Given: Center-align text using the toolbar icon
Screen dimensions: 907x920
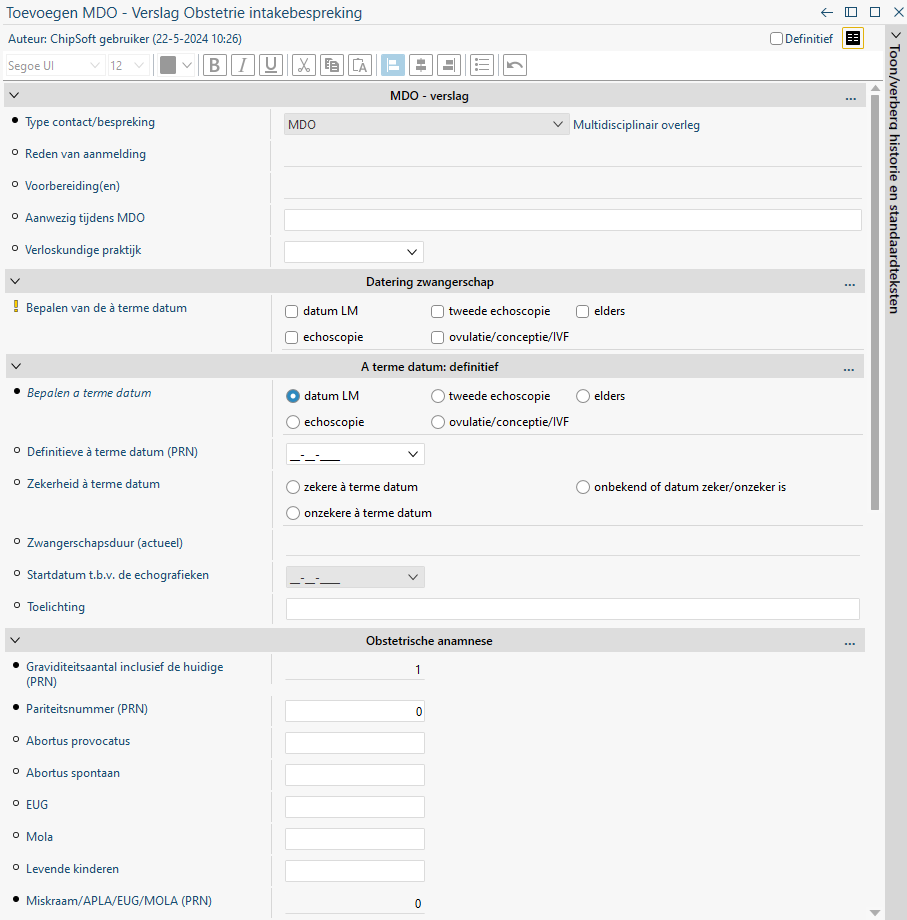Looking at the screenshot, I should 421,65.
